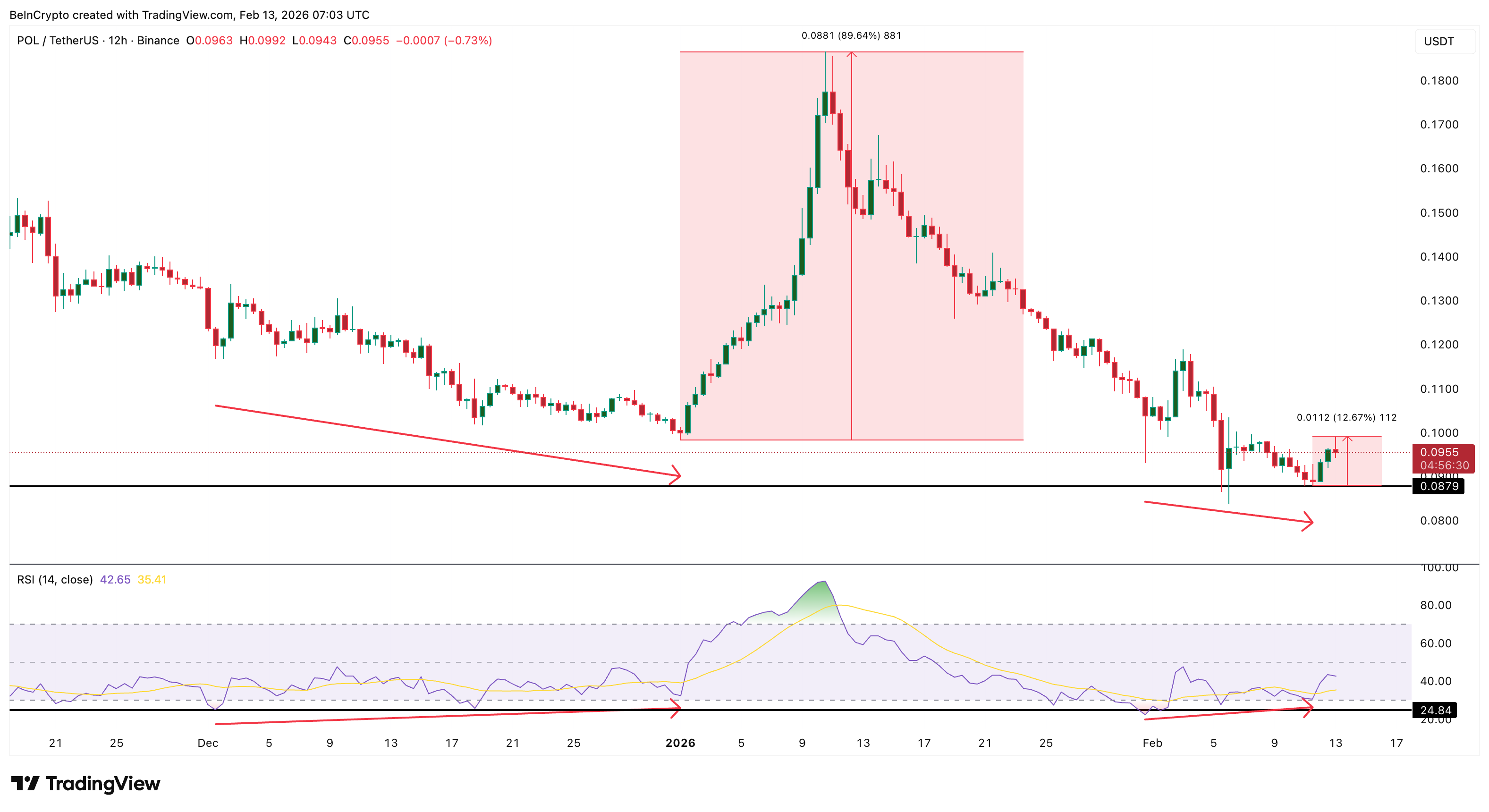Select the measurement label 0.0881 (89.64%) 881
Viewport: 1489px width, 812px height.
(x=850, y=36)
